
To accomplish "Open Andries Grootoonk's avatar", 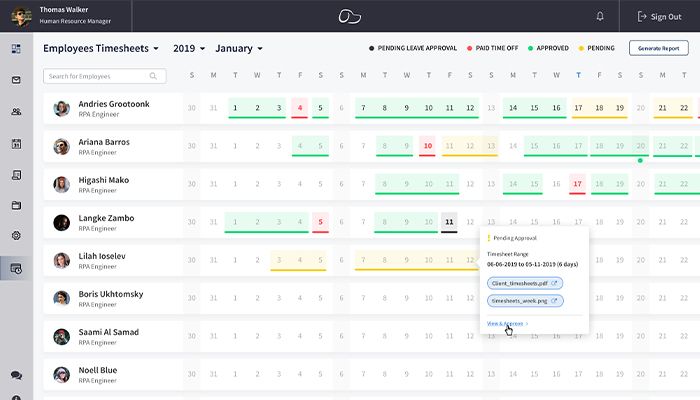I will click(x=62, y=108).
